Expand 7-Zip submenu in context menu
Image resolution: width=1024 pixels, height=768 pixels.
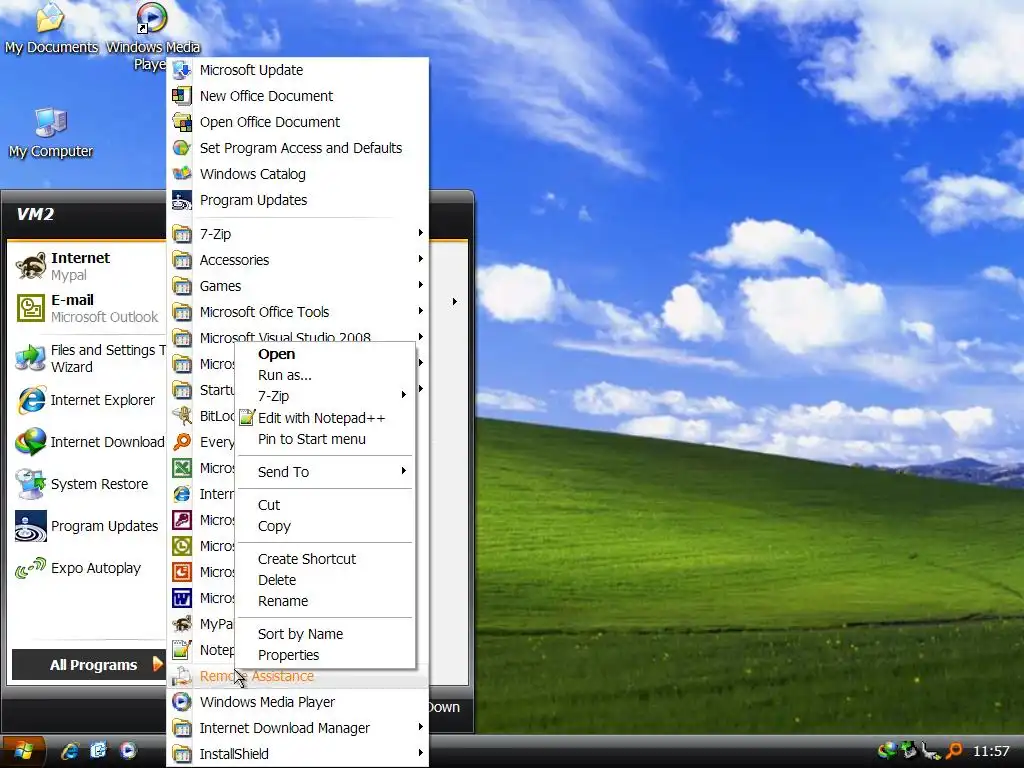(404, 395)
